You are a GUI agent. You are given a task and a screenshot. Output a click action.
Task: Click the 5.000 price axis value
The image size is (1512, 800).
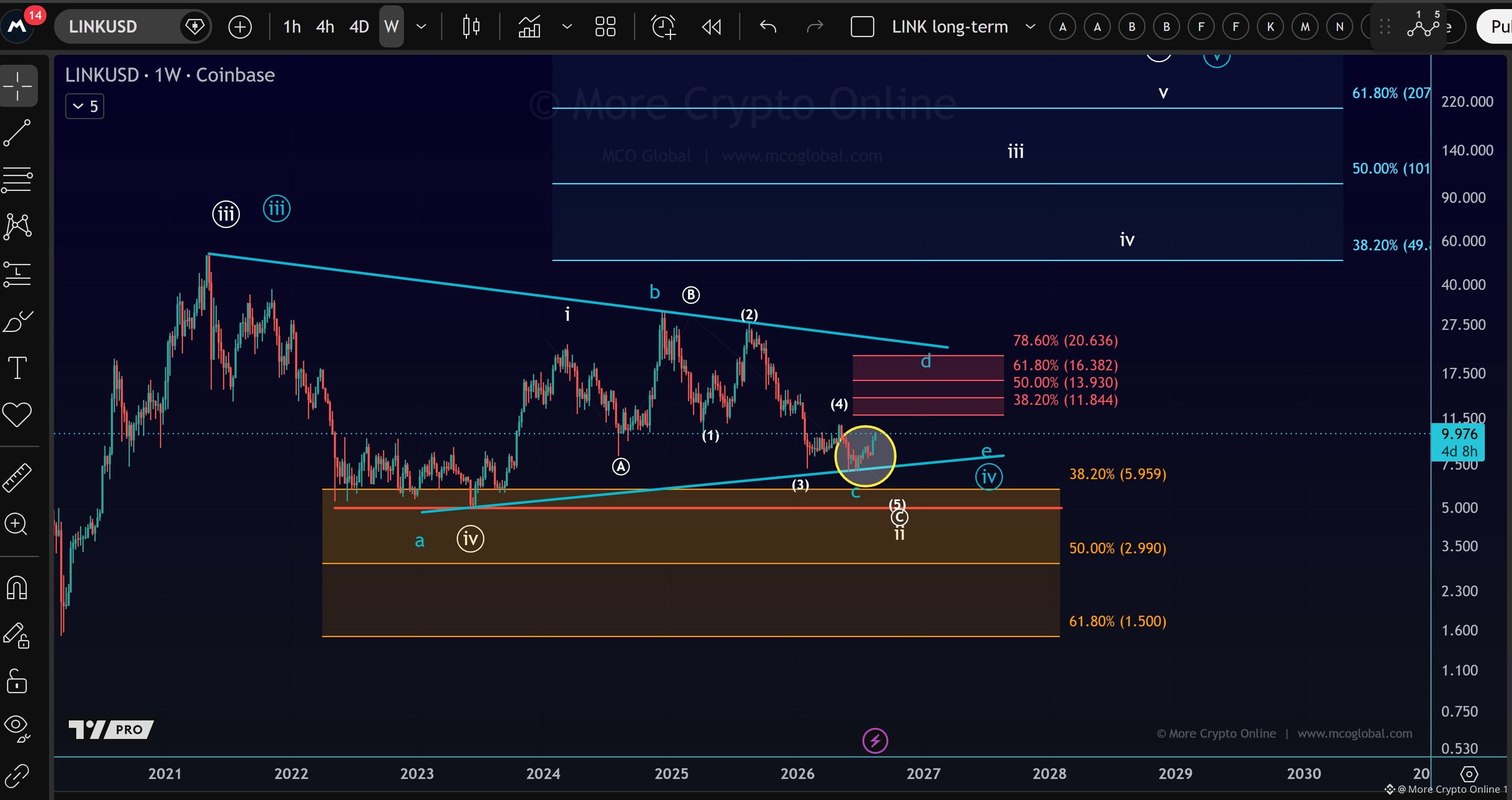[1460, 508]
